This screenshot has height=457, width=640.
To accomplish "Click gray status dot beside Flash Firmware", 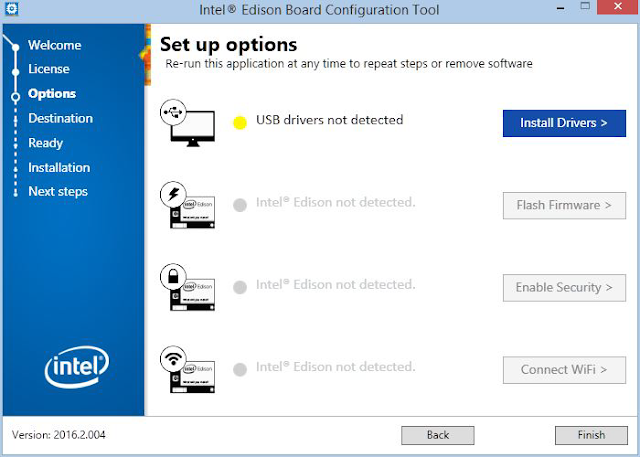I will click(240, 205).
